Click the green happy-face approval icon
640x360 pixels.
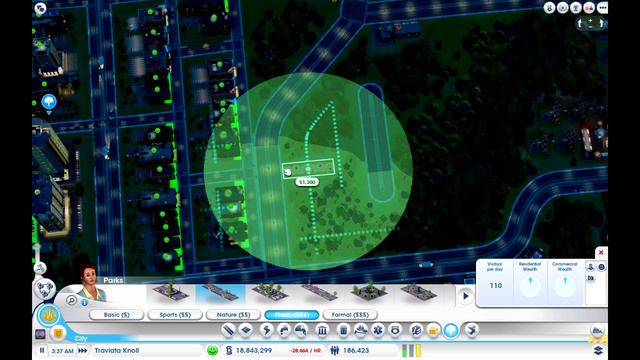coord(212,350)
